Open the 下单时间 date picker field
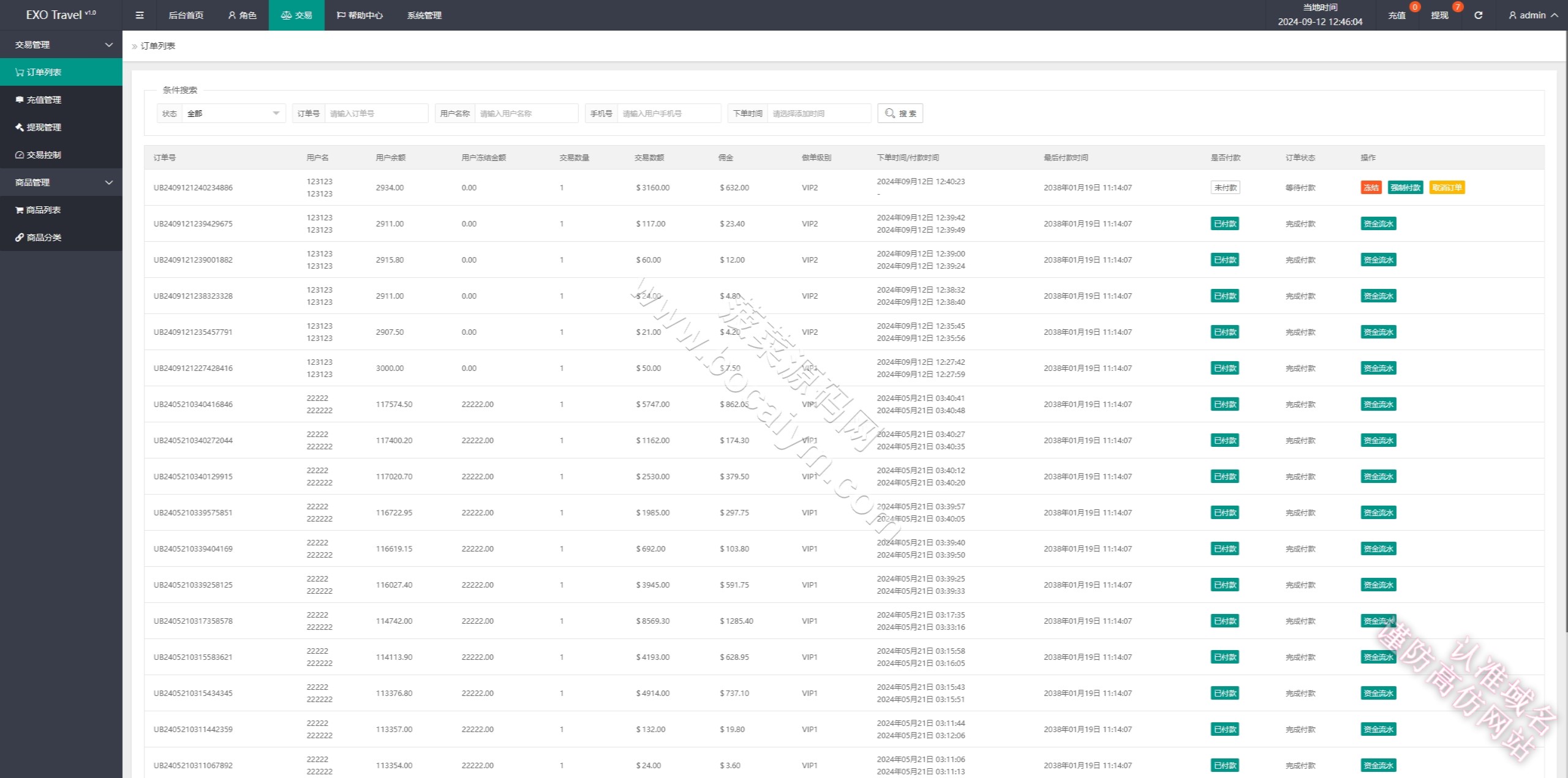This screenshot has height=778, width=1568. point(819,113)
